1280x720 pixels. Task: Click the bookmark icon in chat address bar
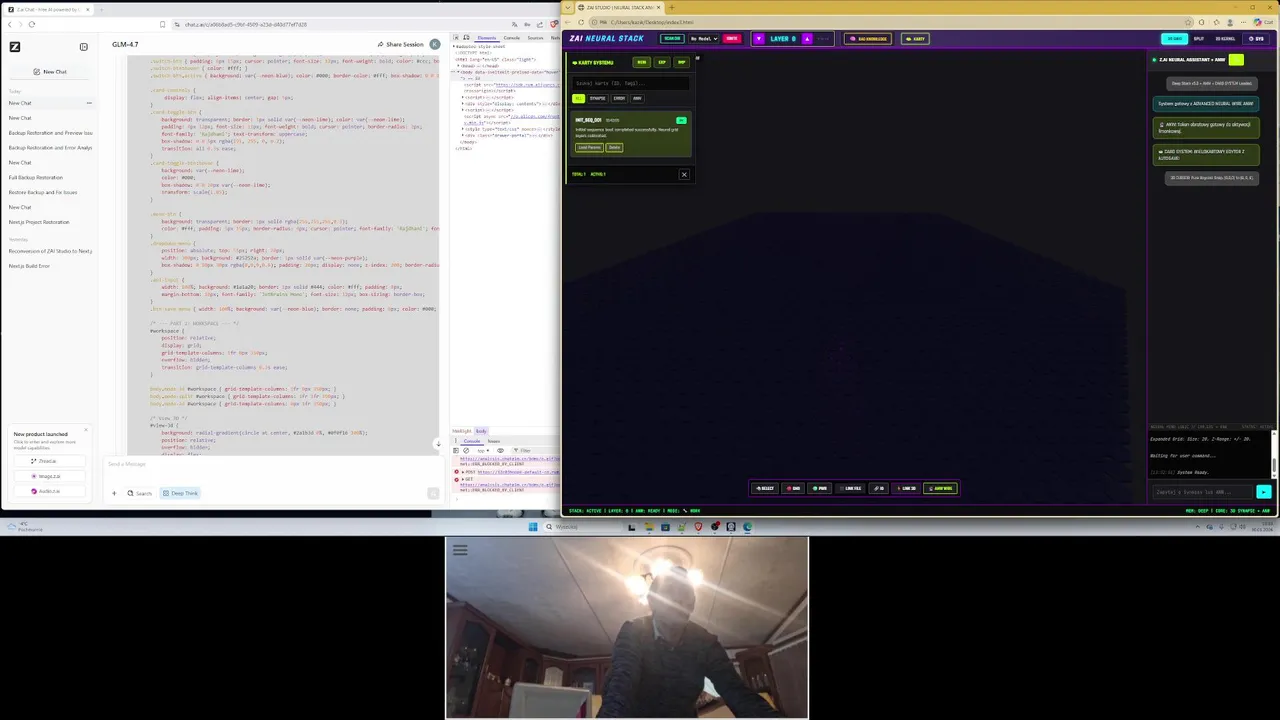tap(162, 24)
